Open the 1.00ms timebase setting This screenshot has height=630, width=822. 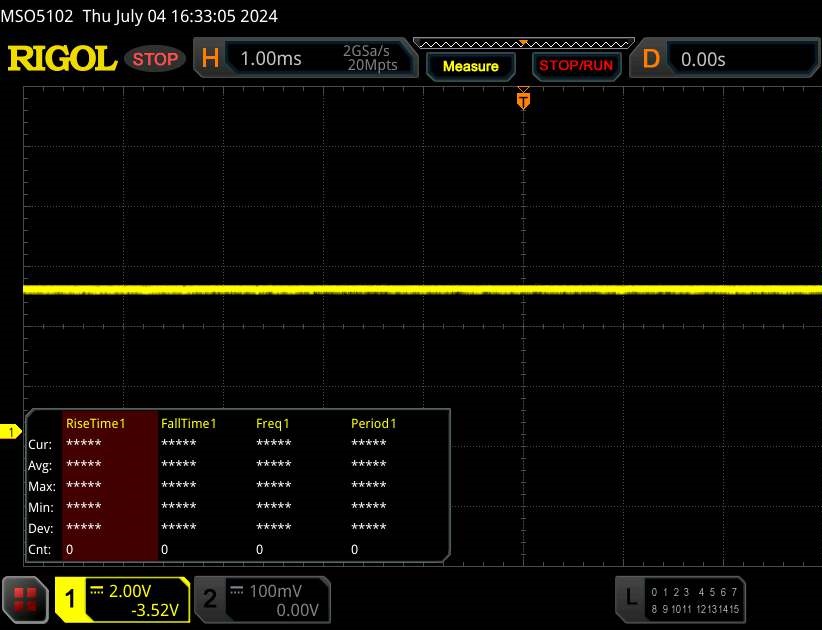pos(270,59)
